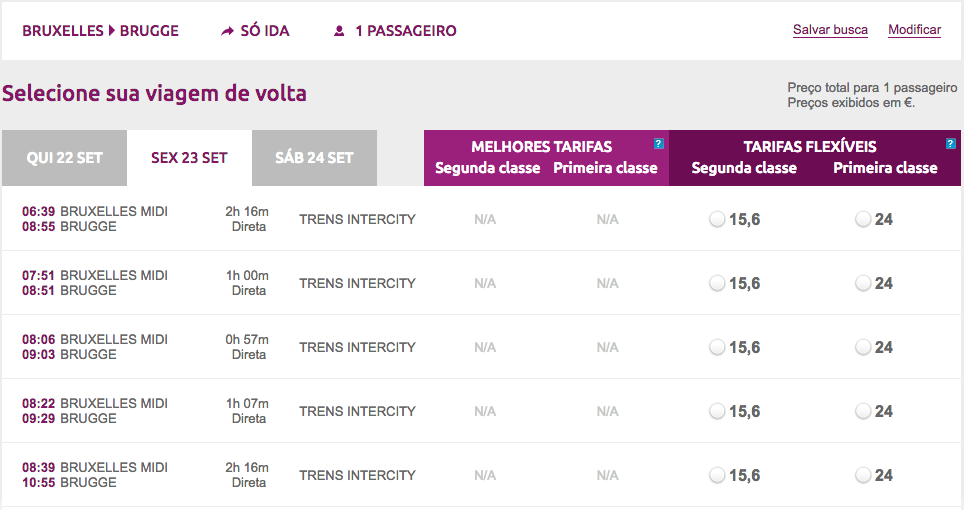Click the Modificar link
The height and width of the screenshot is (510, 964).
914,30
